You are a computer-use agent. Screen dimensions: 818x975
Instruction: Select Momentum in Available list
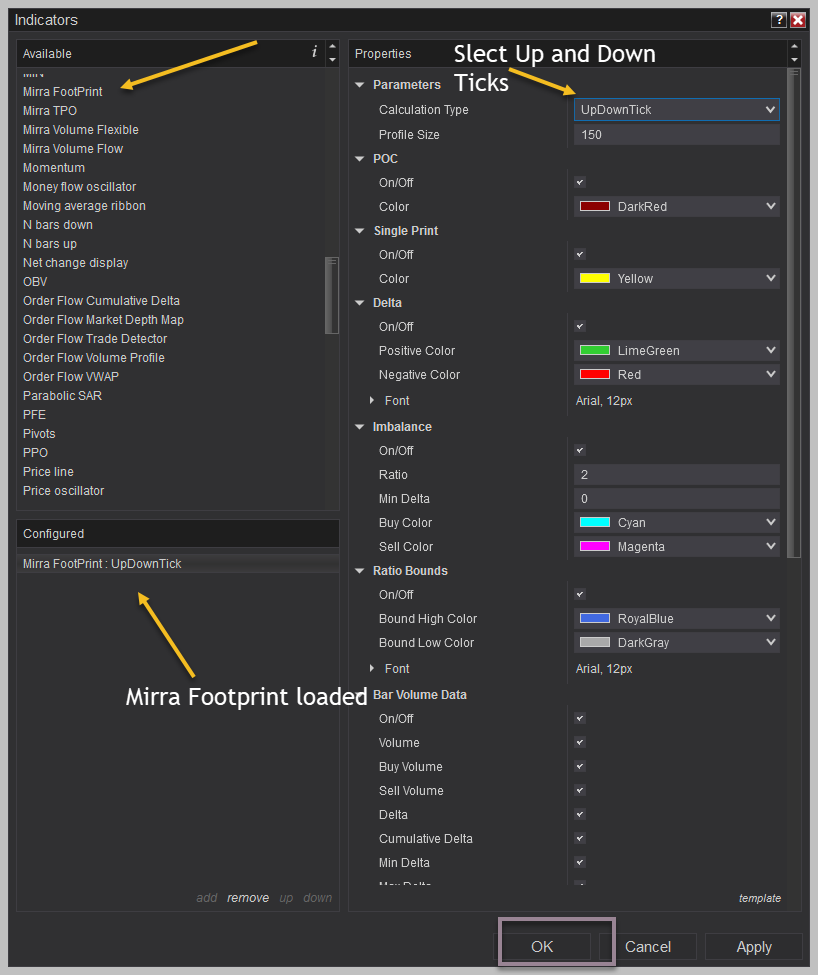coord(54,168)
